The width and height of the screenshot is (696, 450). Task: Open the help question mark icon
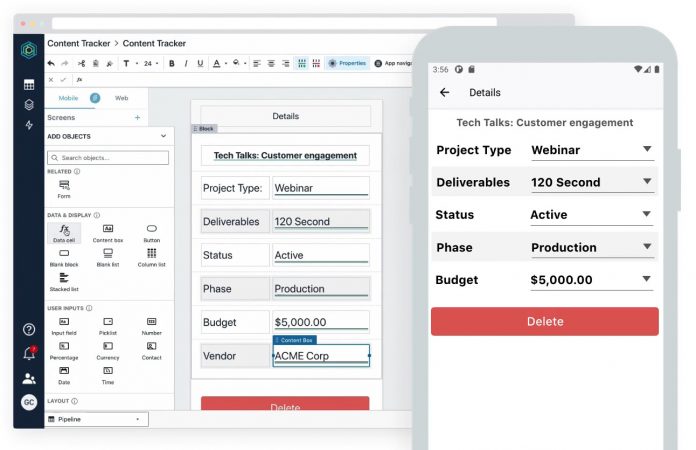pyautogui.click(x=30, y=329)
